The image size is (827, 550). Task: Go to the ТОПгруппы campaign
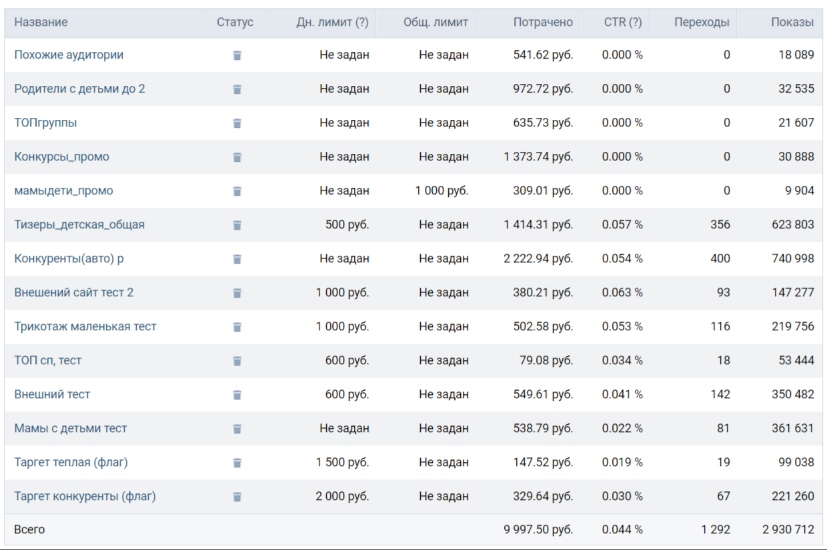45,123
